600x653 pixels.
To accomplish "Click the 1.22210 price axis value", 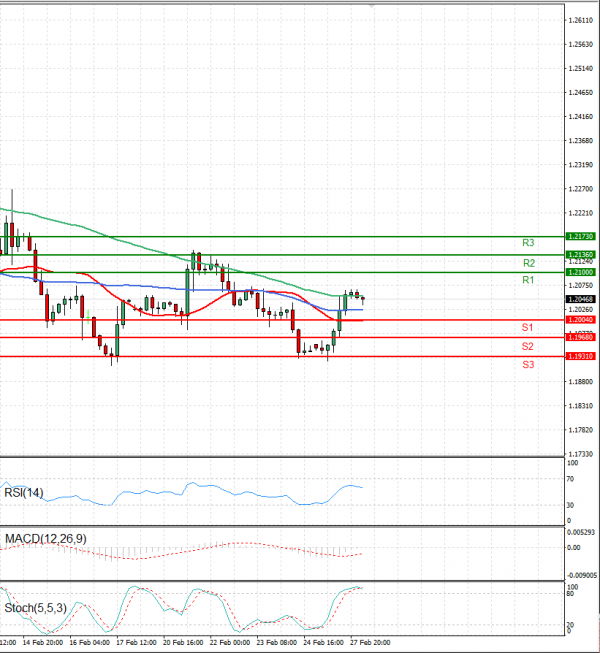I will pyautogui.click(x=581, y=214).
